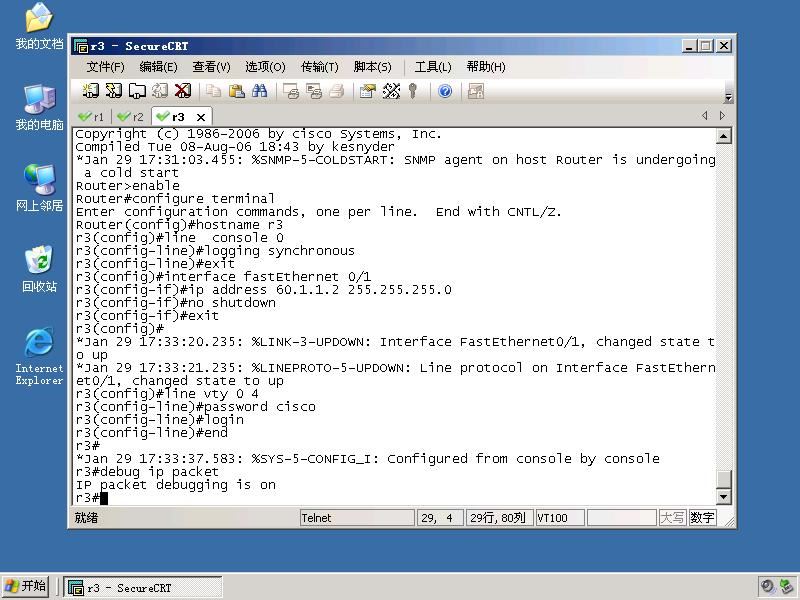Click the tab scroll right arrow
This screenshot has height=600, width=800.
[x=722, y=115]
